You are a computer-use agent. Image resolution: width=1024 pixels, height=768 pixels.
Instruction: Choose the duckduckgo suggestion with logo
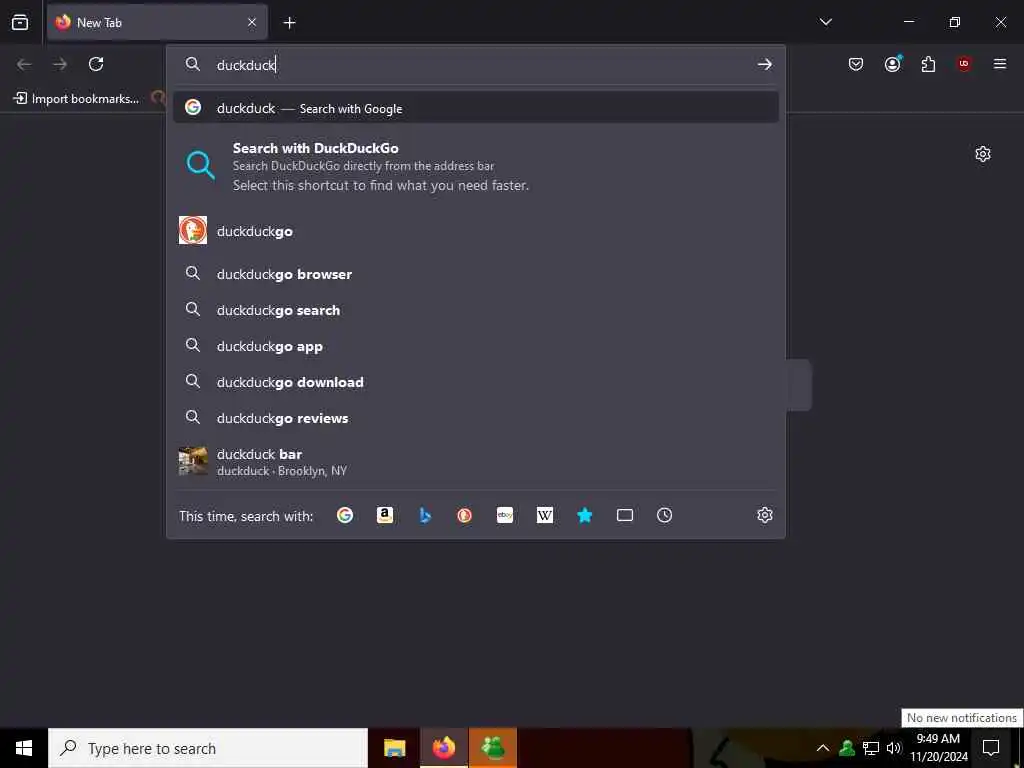[x=475, y=231]
